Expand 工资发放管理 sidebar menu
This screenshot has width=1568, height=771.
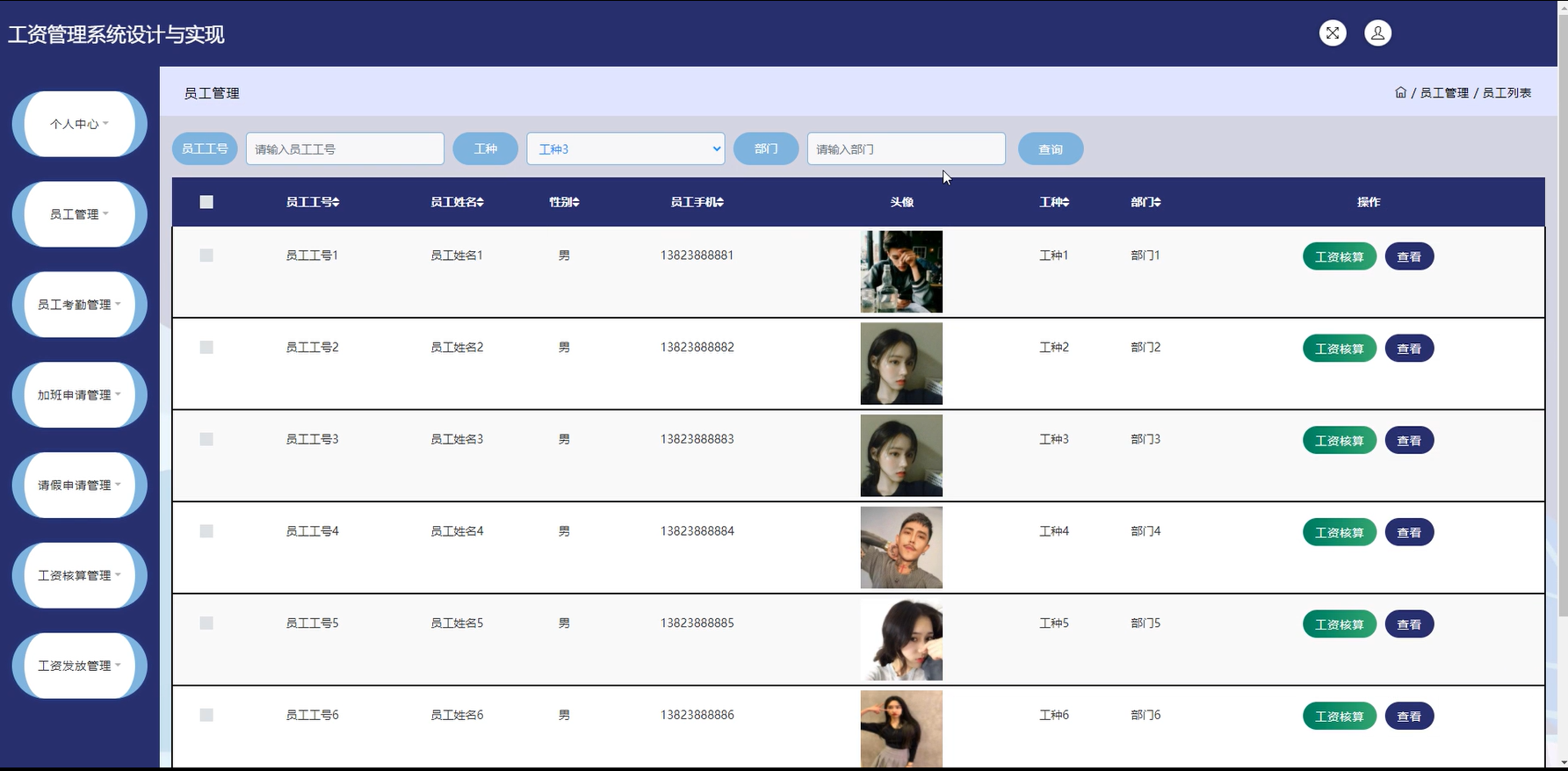point(79,666)
